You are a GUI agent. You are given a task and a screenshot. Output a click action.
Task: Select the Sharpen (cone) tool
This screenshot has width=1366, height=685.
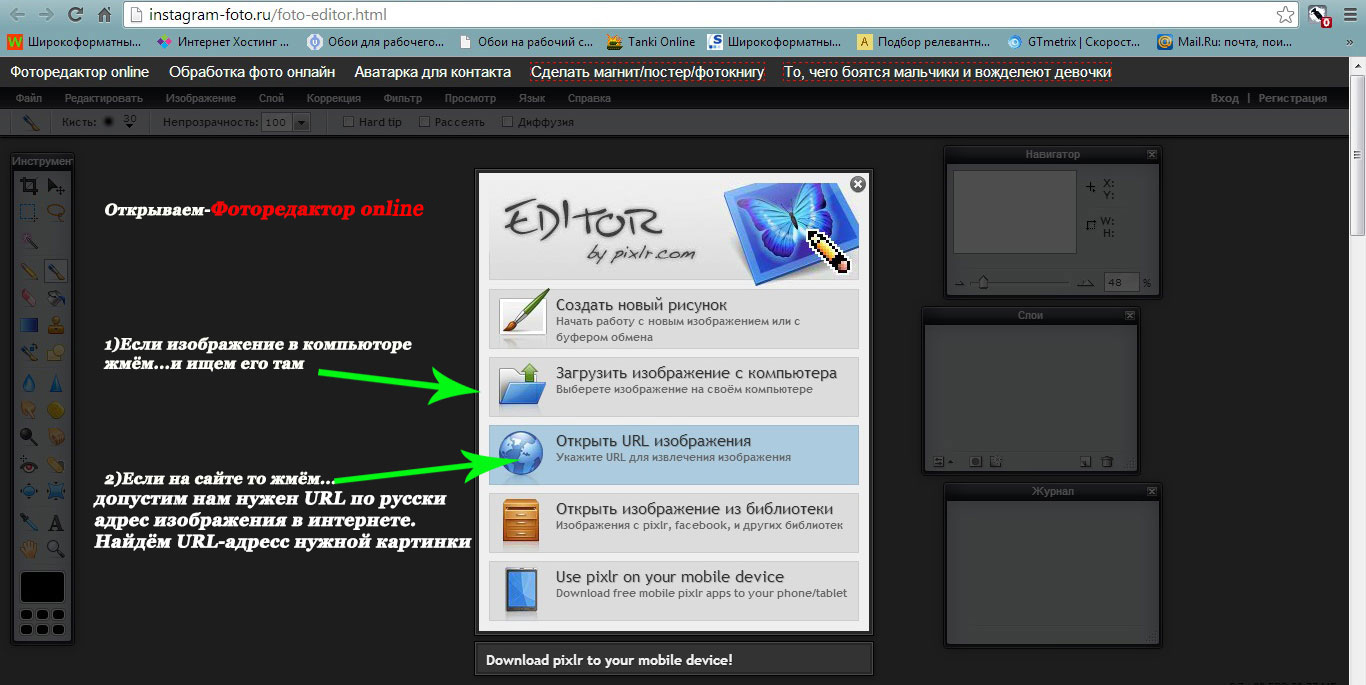(56, 384)
